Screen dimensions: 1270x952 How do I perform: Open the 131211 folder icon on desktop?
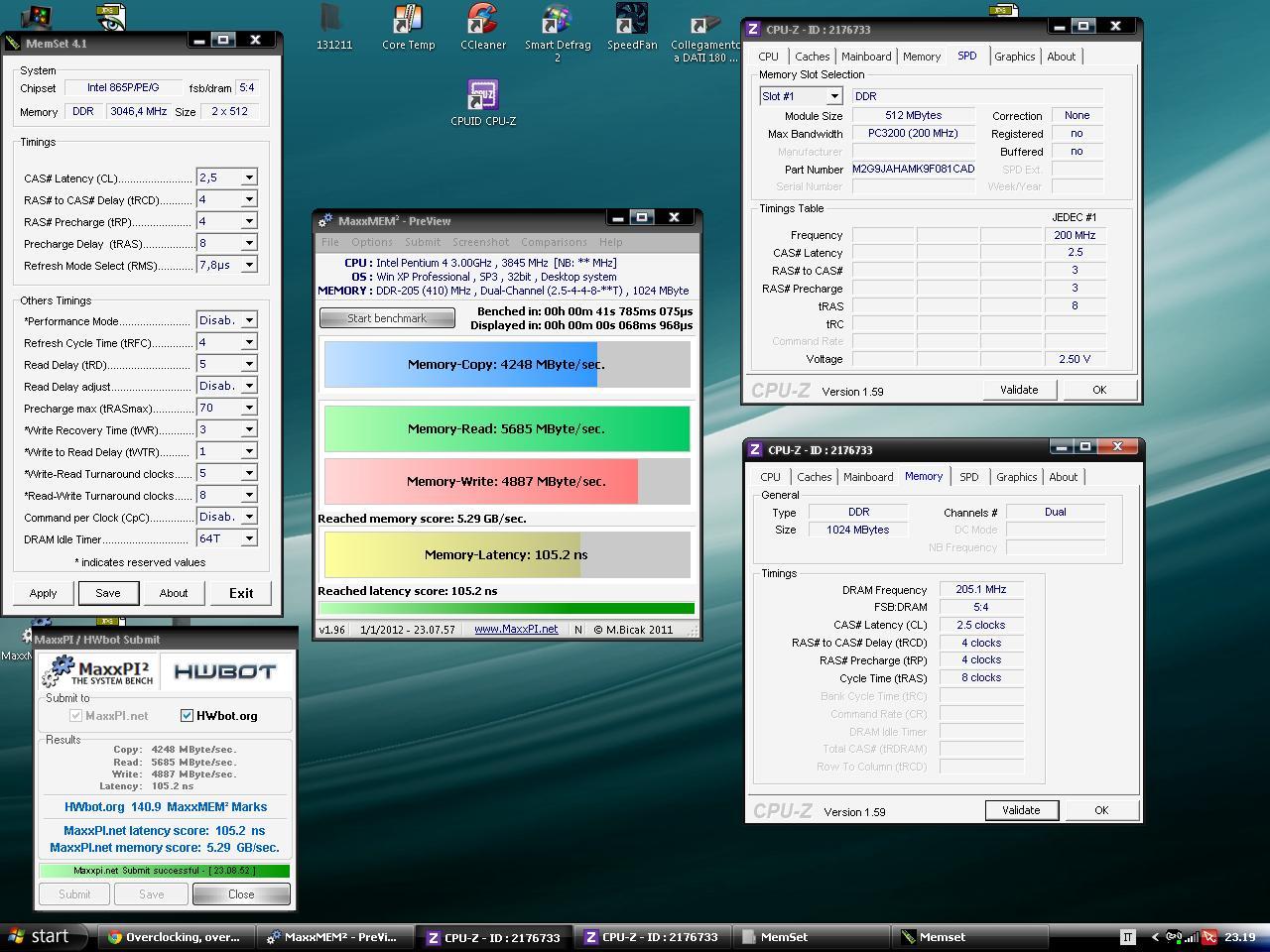pyautogui.click(x=333, y=27)
